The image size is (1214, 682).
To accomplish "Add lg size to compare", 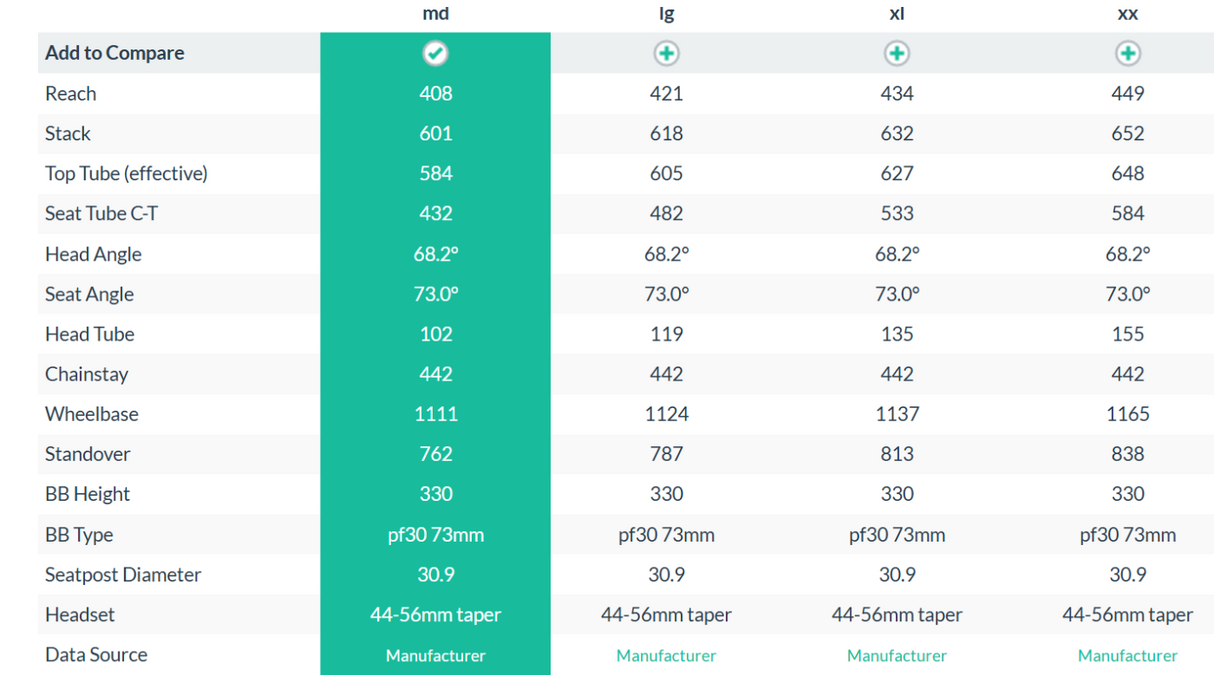I will [x=666, y=53].
